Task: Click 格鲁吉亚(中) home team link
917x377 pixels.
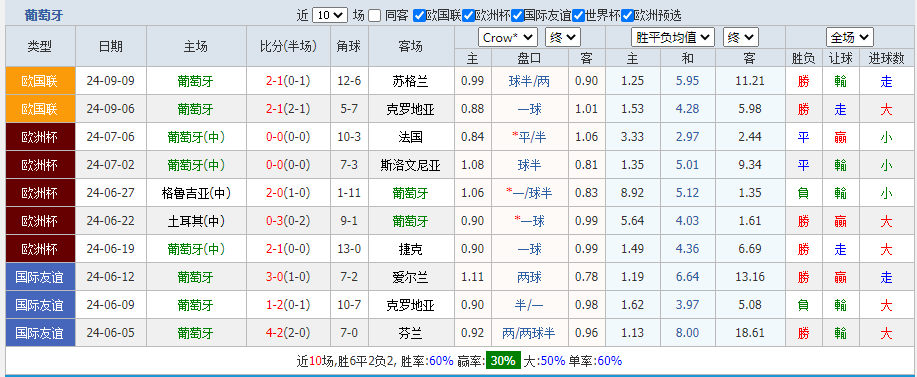Action: pyautogui.click(x=196, y=193)
